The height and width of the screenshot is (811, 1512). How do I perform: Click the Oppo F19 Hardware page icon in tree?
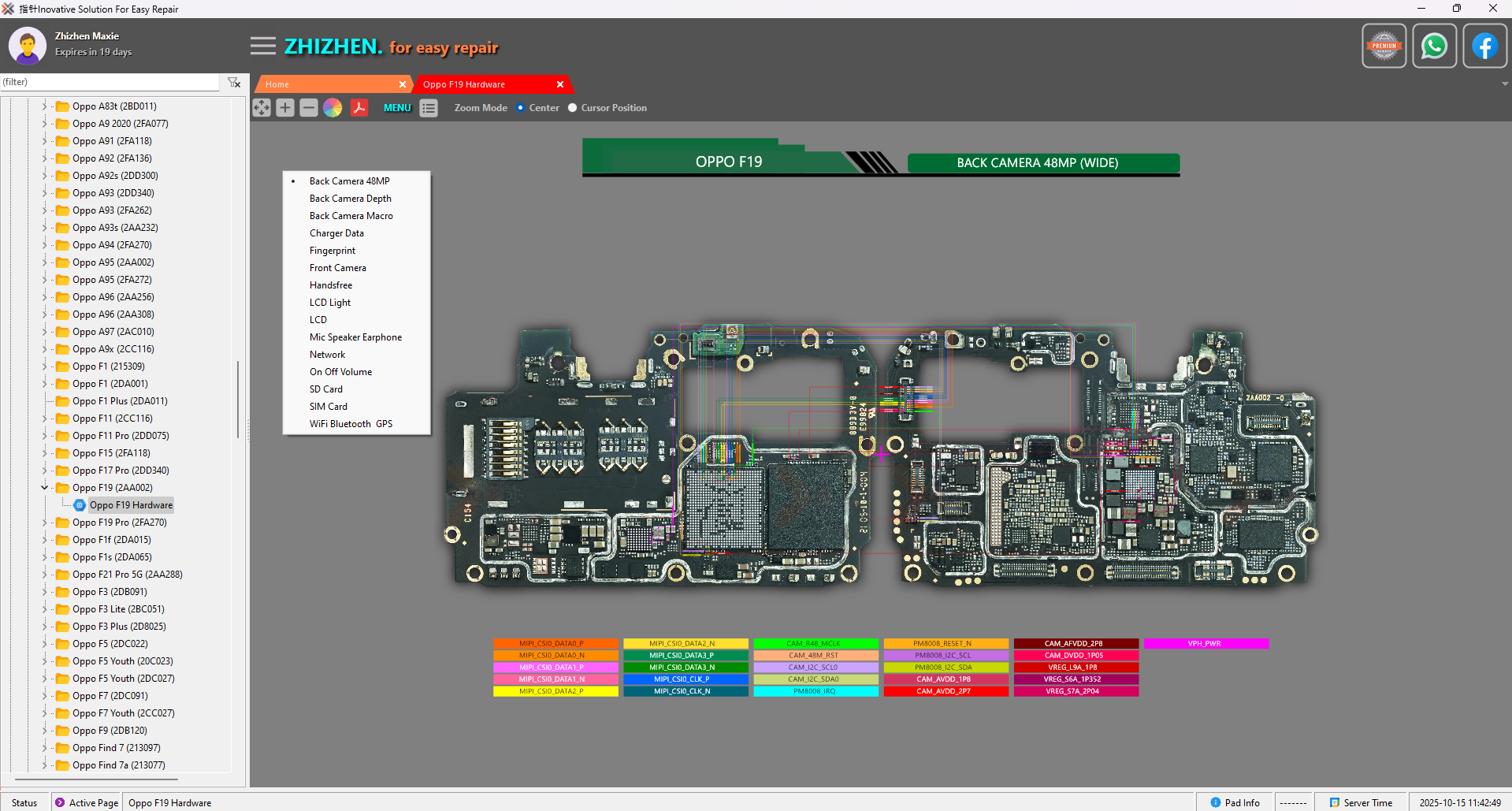coord(80,505)
